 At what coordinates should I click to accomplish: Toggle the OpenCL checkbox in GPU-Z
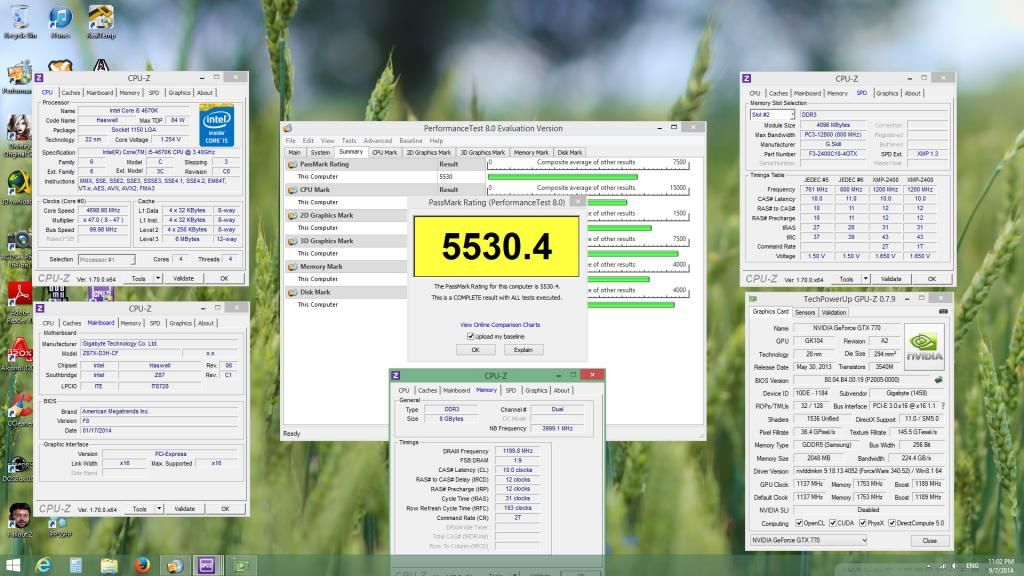click(799, 523)
